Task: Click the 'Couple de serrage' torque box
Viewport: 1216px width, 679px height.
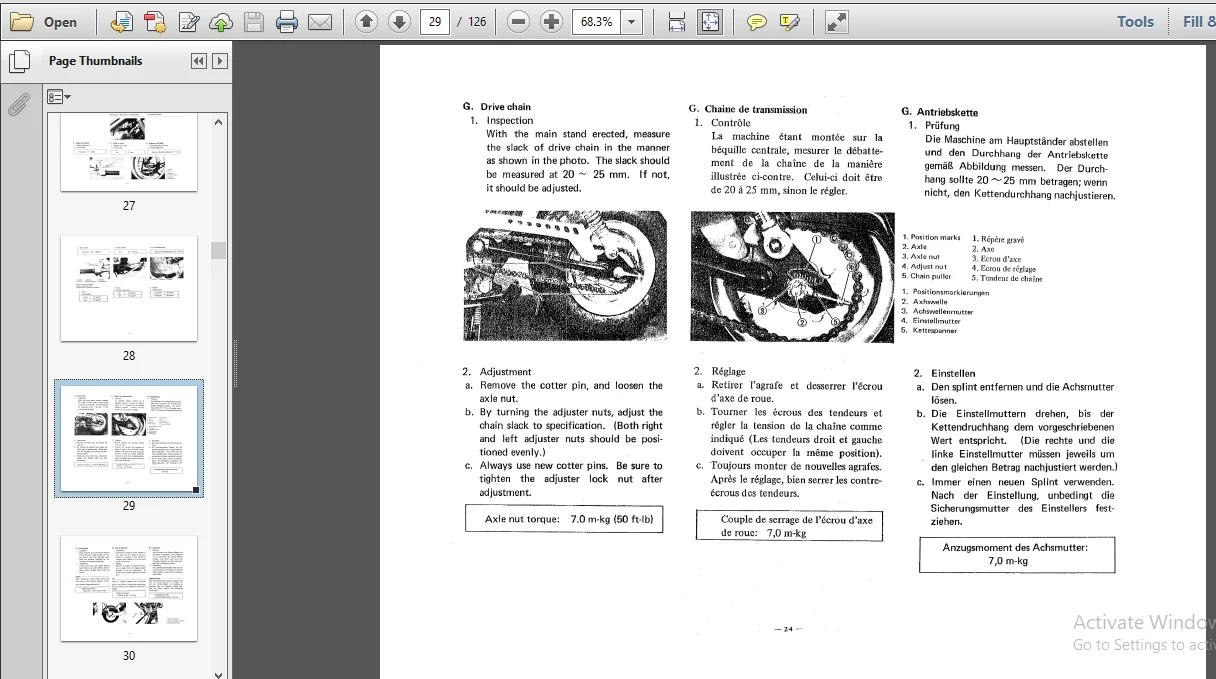Action: 790,526
